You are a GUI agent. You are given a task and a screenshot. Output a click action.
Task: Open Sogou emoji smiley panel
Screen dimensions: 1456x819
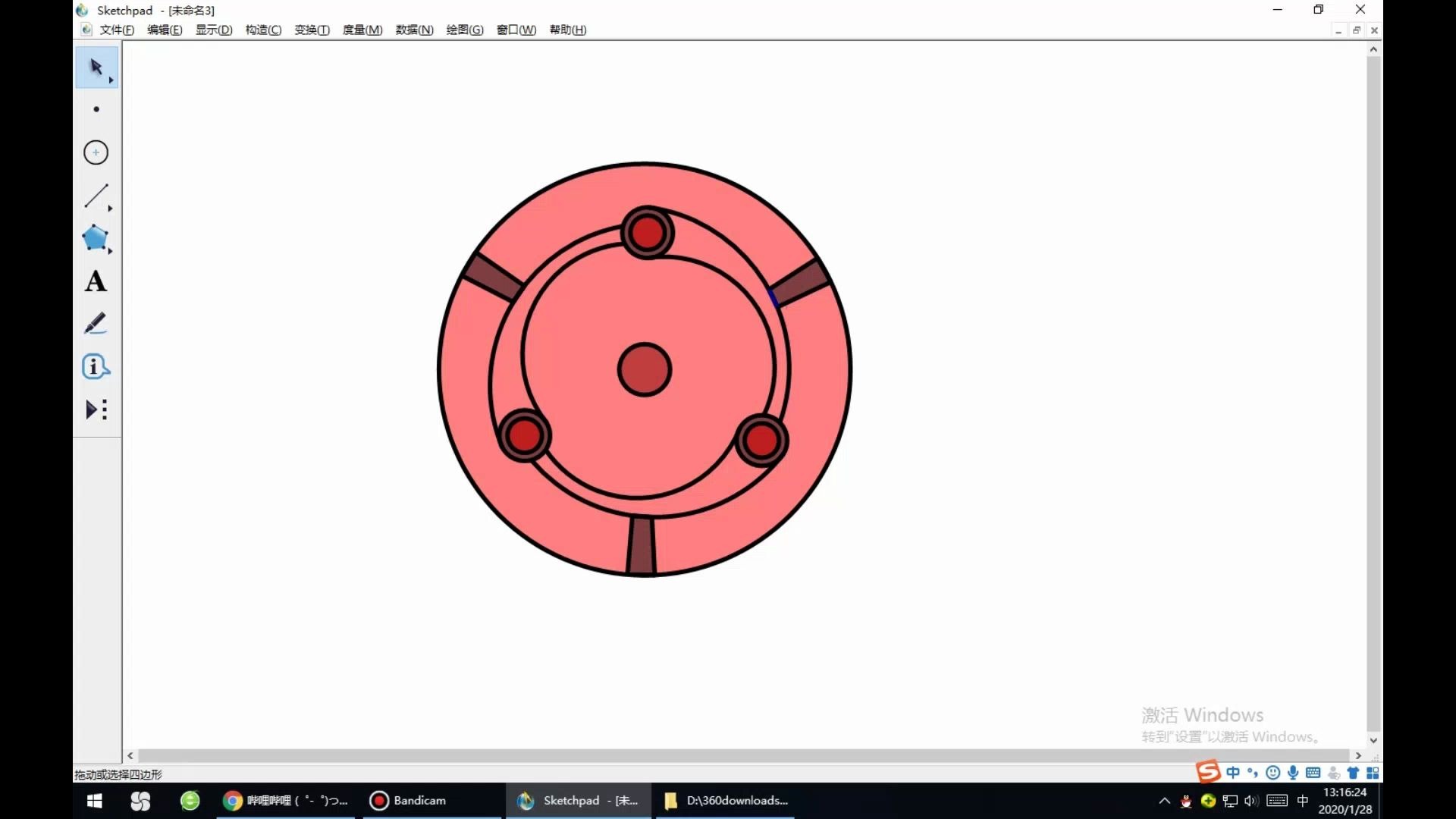coord(1273,772)
